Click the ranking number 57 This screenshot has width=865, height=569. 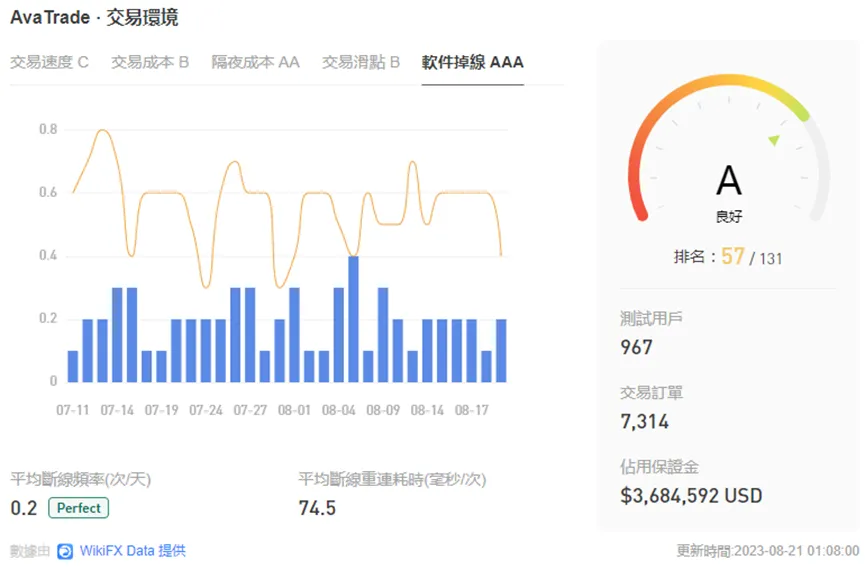click(733, 257)
